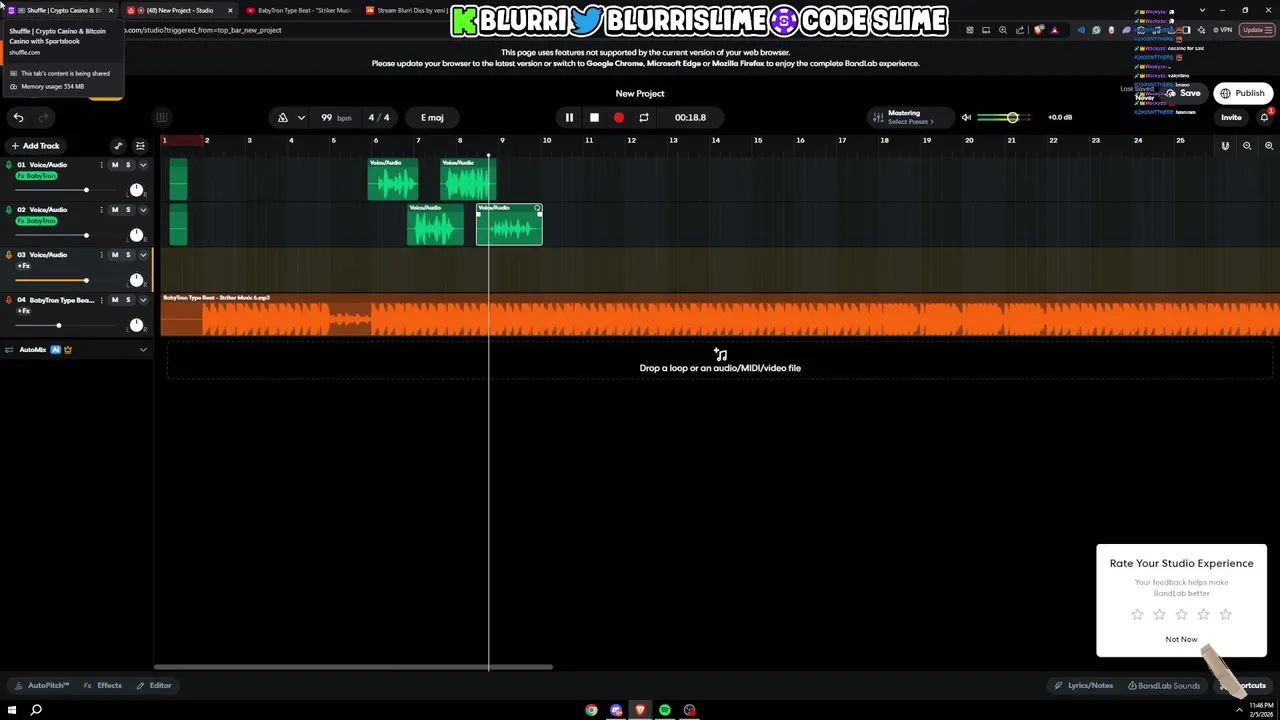1280x720 pixels.
Task: Click the undo arrow icon
Action: (x=18, y=118)
